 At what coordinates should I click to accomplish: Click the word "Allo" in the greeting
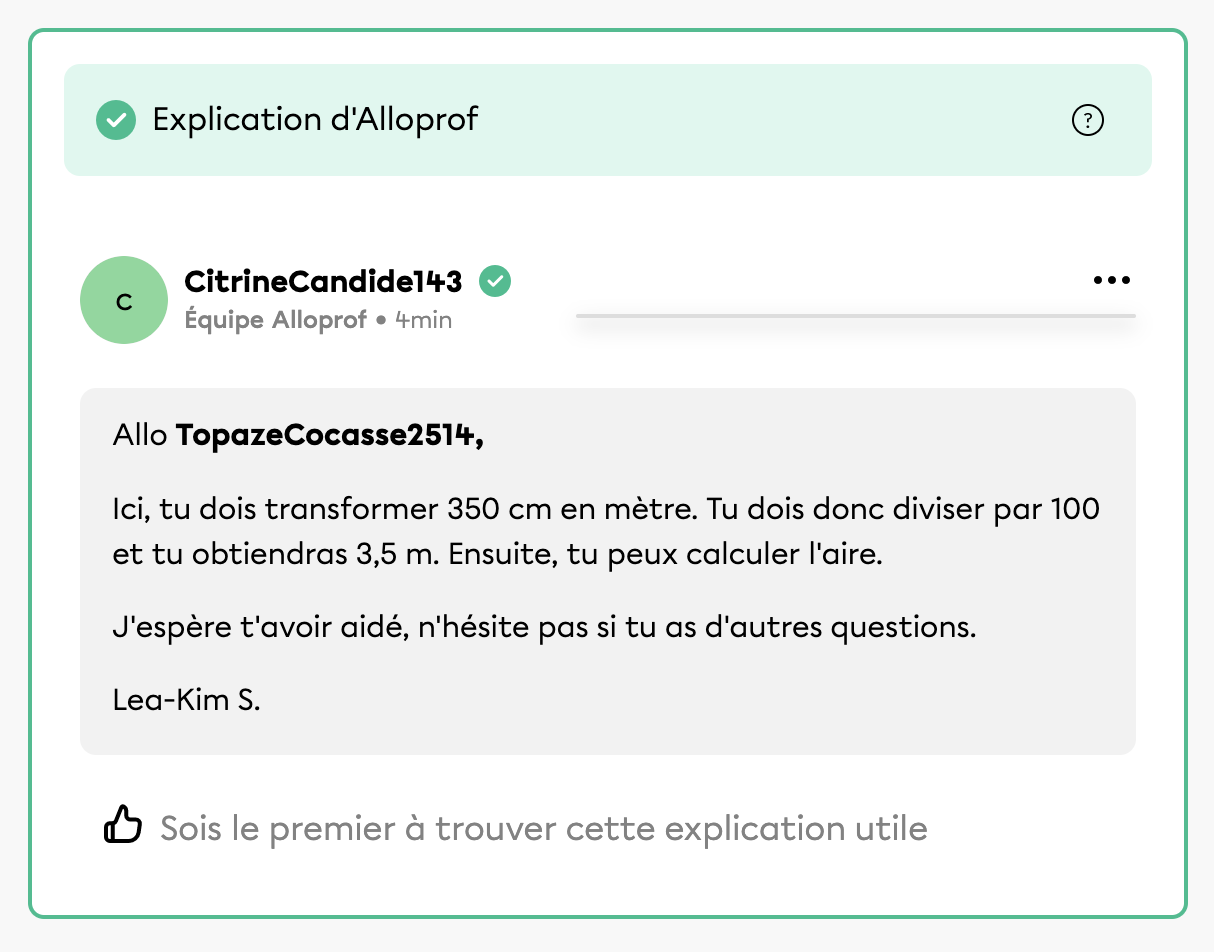pyautogui.click(x=140, y=436)
